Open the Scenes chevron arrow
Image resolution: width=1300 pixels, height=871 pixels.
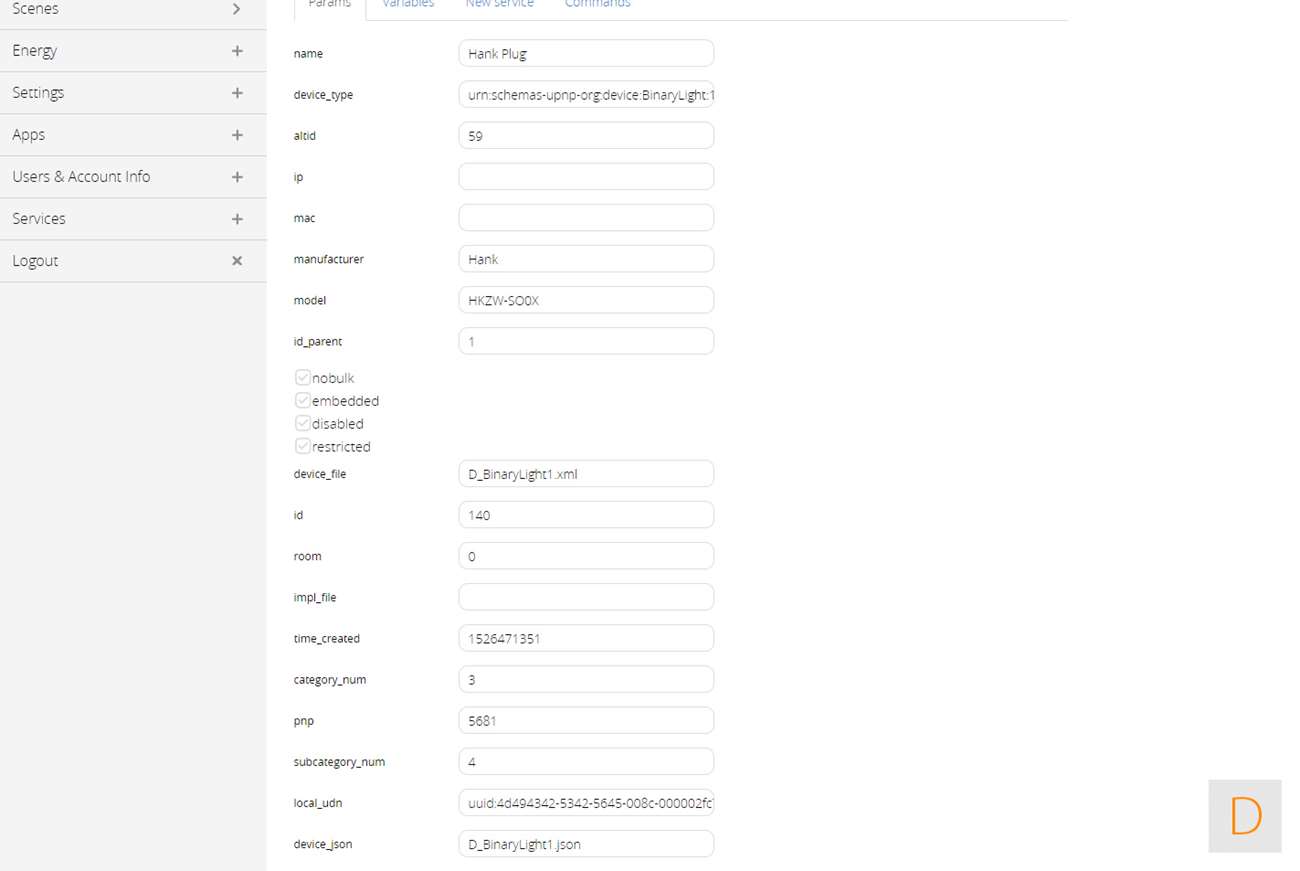(237, 9)
